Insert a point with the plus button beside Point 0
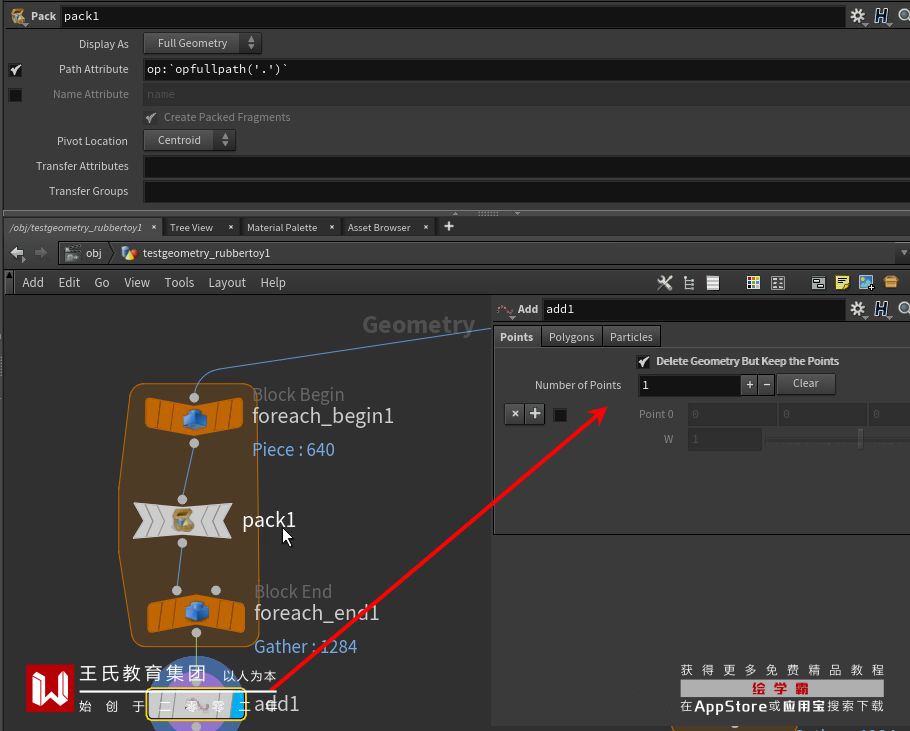910x731 pixels. pos(535,414)
